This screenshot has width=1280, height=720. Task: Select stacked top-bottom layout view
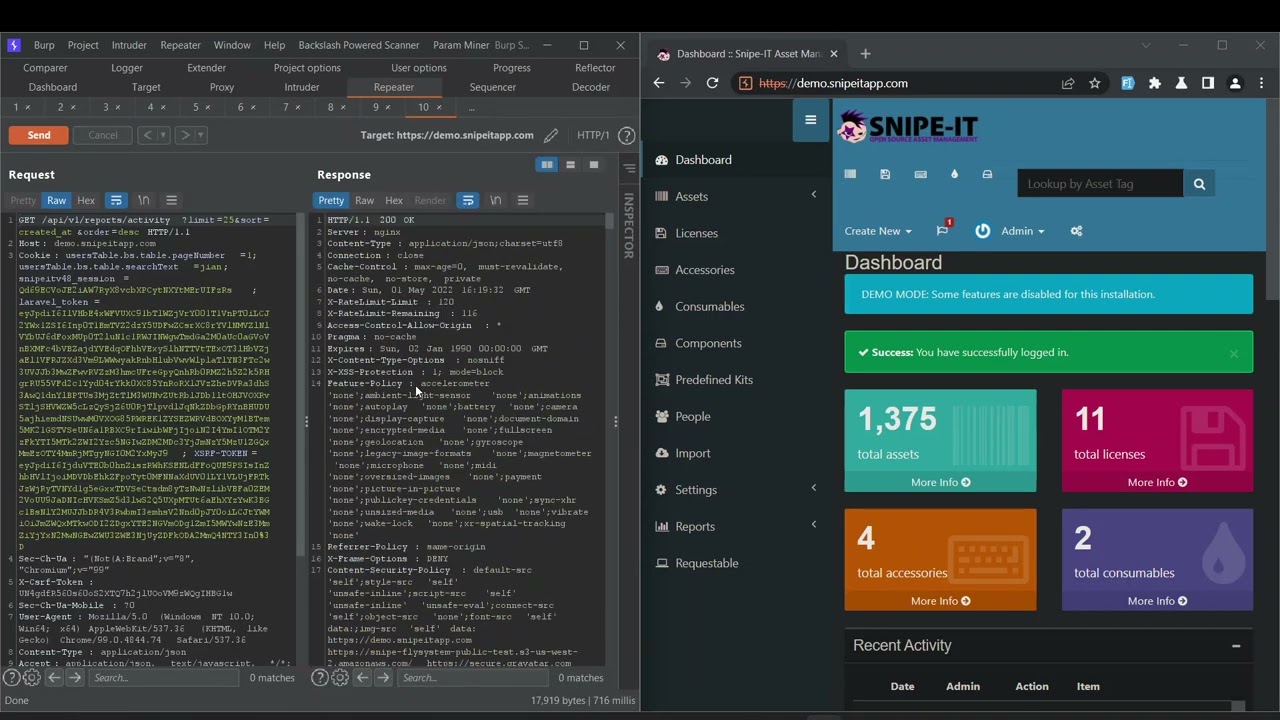570,165
